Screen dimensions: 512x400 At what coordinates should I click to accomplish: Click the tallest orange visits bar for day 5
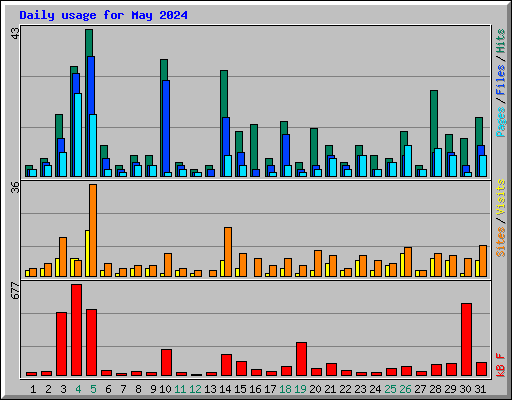point(93,230)
